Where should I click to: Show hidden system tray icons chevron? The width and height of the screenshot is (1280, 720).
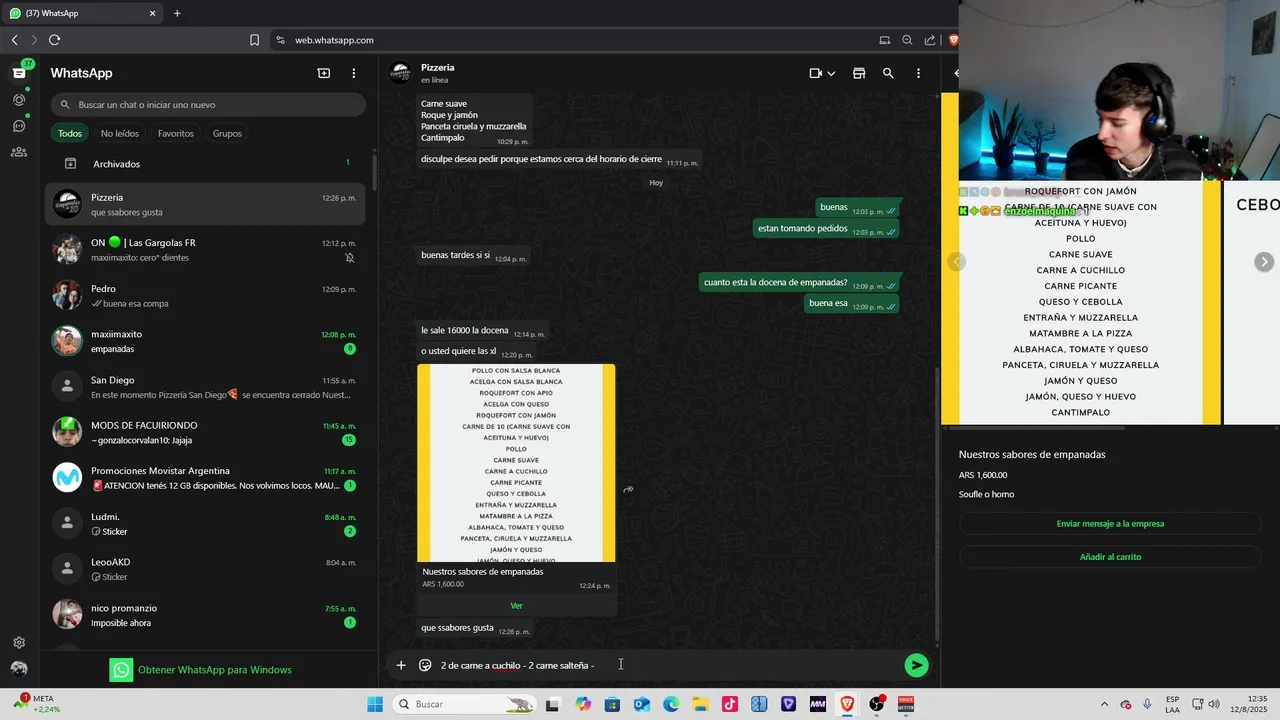pos(1104,704)
